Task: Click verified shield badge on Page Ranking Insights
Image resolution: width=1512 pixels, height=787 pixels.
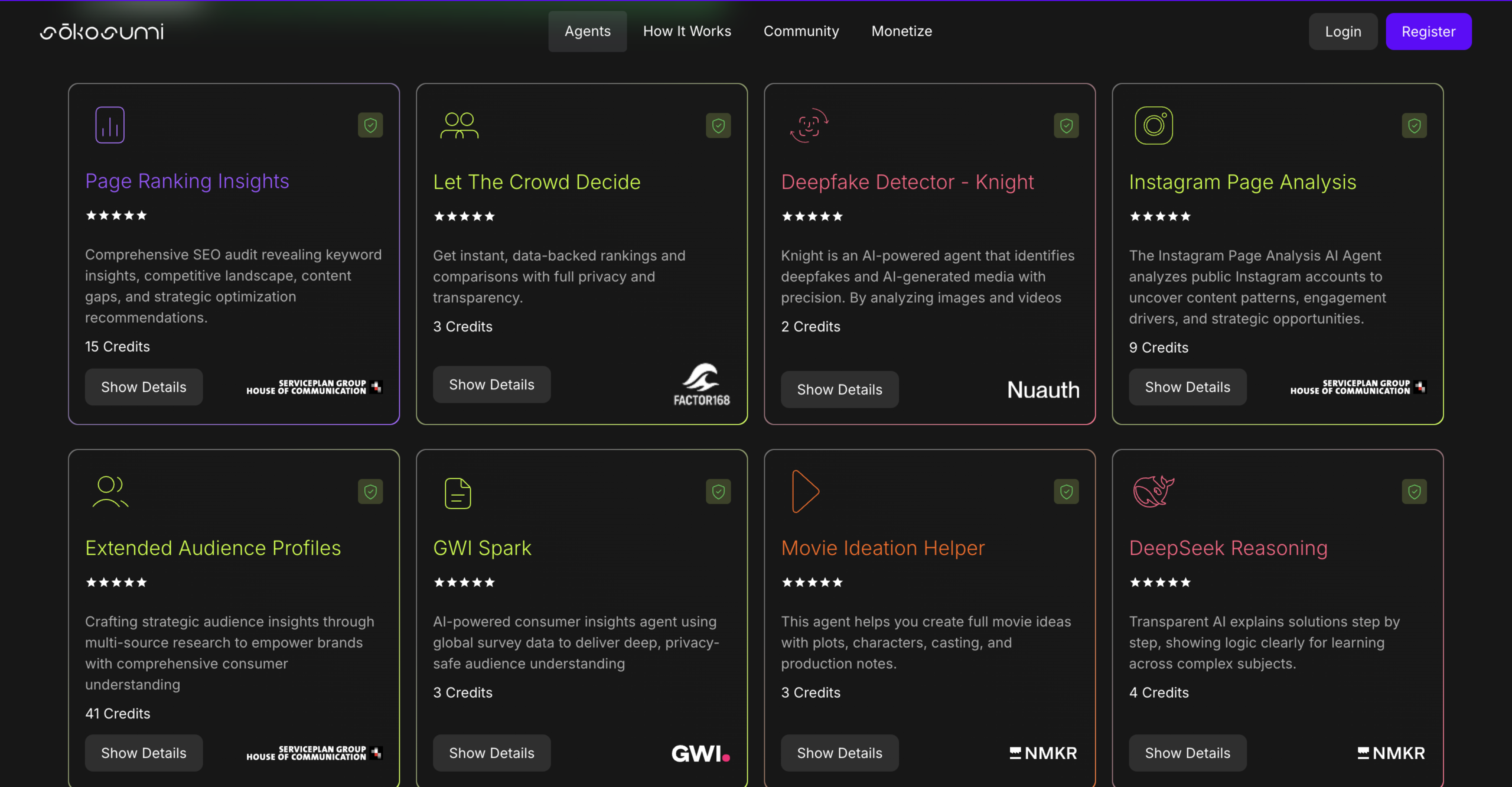Action: point(370,125)
